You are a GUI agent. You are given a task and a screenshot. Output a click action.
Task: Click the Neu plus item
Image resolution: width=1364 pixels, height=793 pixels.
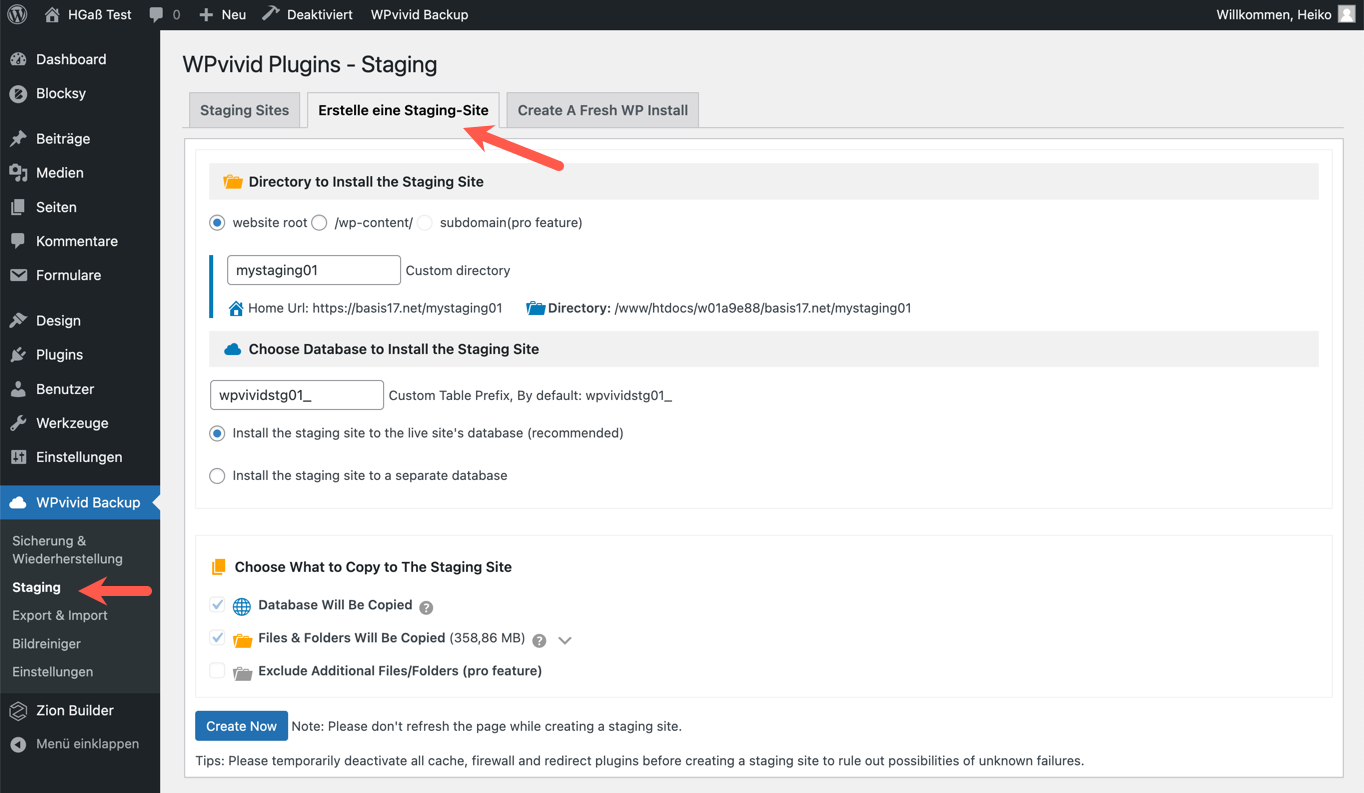click(222, 14)
